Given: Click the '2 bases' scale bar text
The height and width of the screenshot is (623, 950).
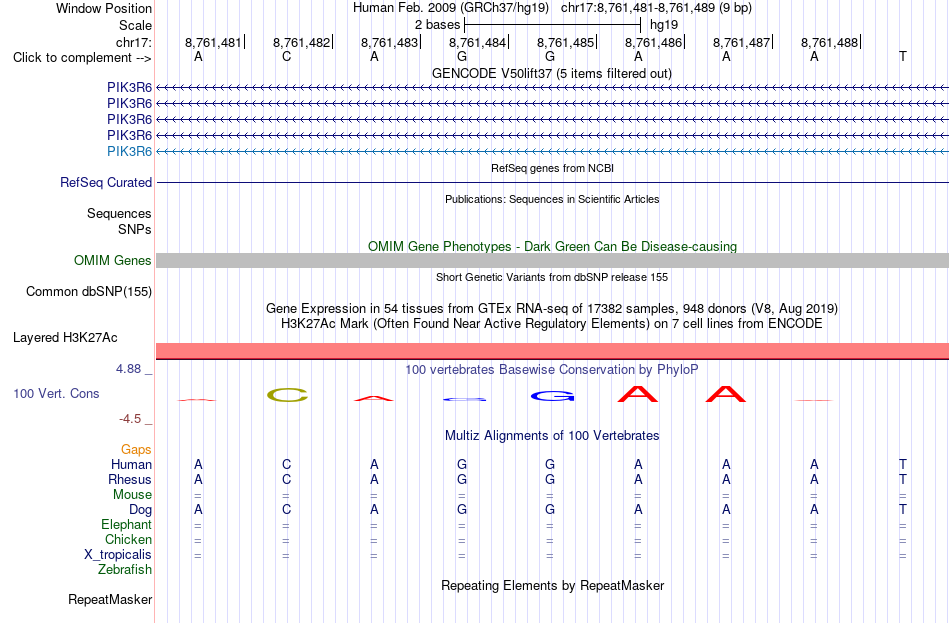Looking at the screenshot, I should click(437, 25).
